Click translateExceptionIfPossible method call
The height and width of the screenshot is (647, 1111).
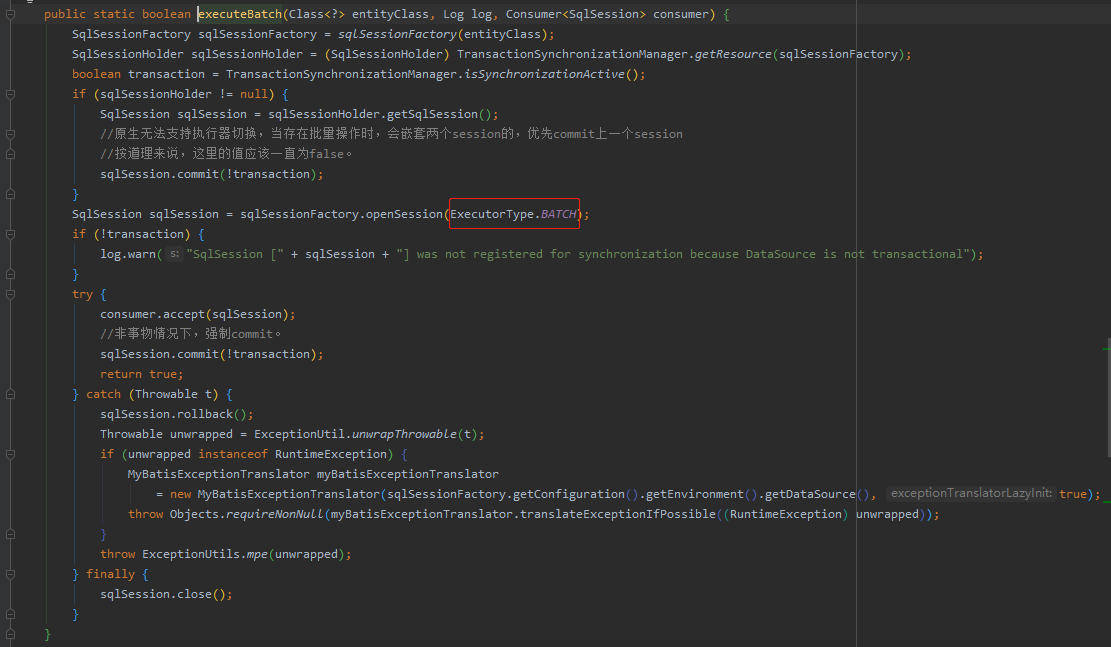pyautogui.click(x=618, y=514)
